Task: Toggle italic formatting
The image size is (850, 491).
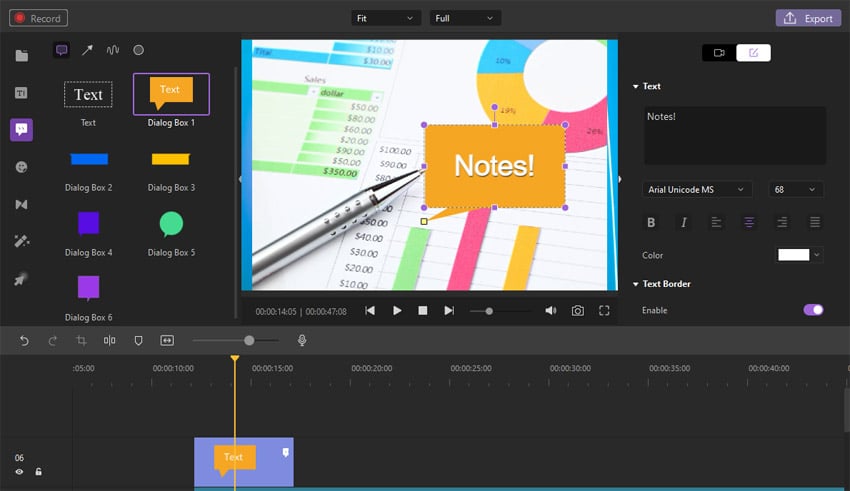Action: tap(684, 222)
